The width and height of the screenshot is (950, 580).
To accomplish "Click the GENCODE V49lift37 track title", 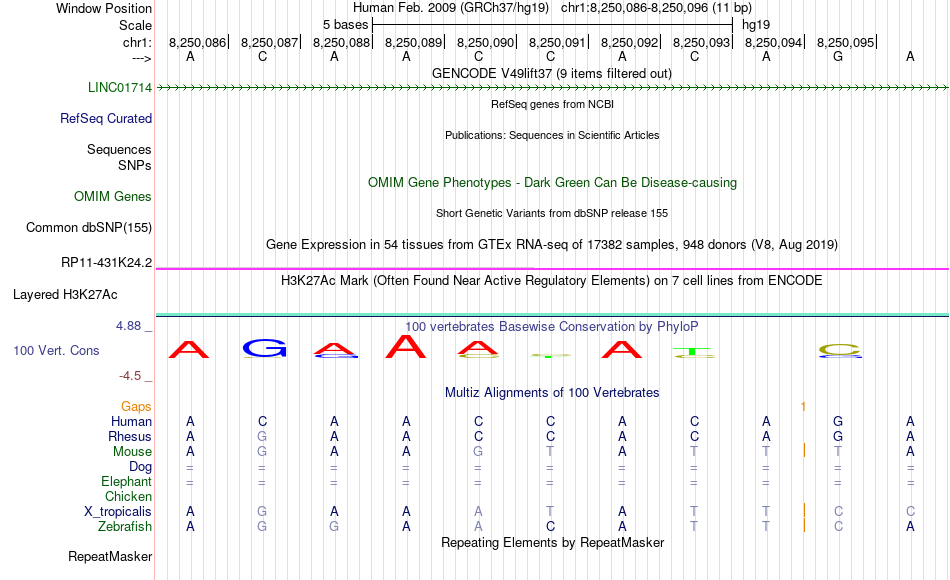I will point(551,73).
